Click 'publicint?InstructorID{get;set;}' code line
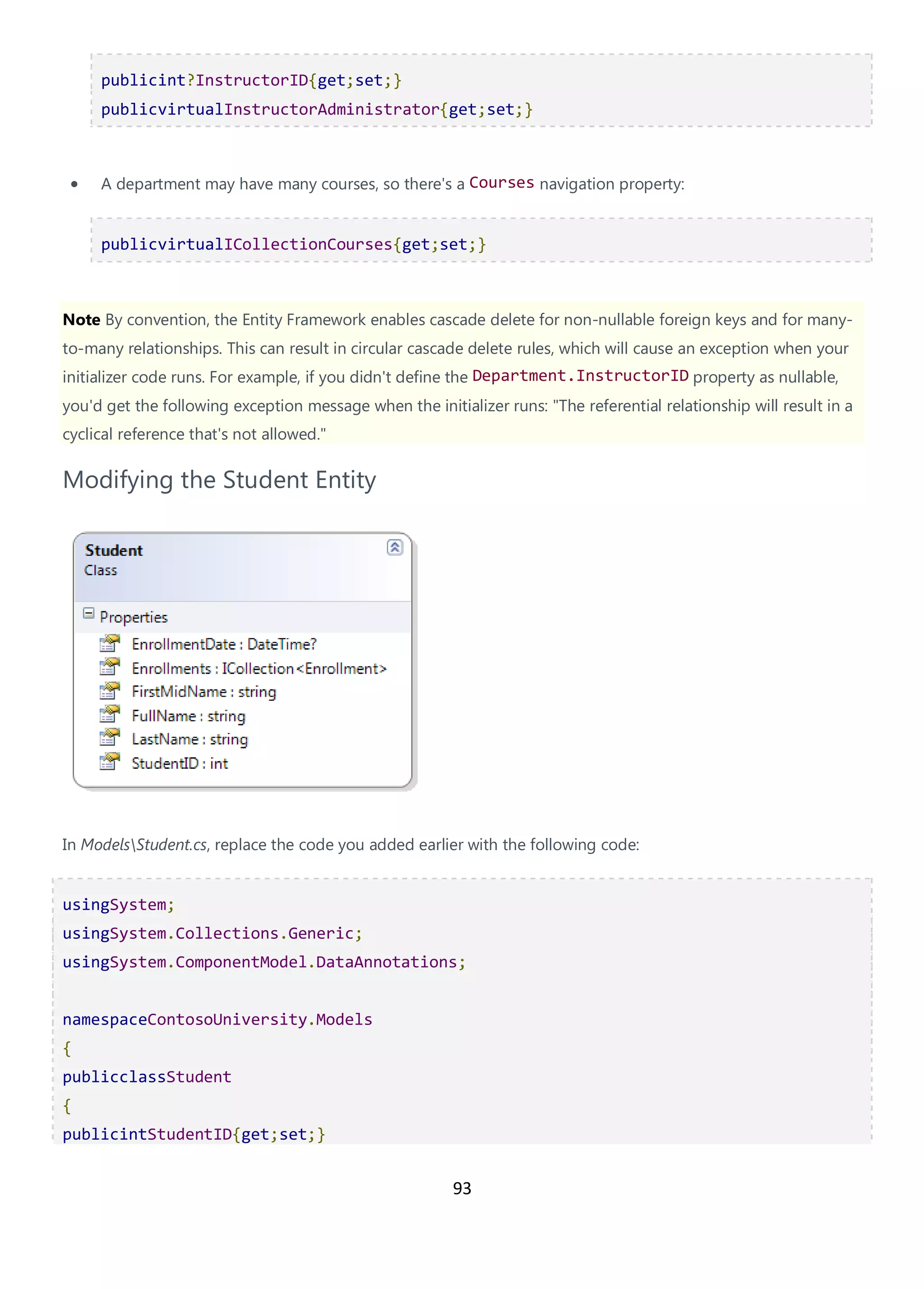 (x=251, y=80)
